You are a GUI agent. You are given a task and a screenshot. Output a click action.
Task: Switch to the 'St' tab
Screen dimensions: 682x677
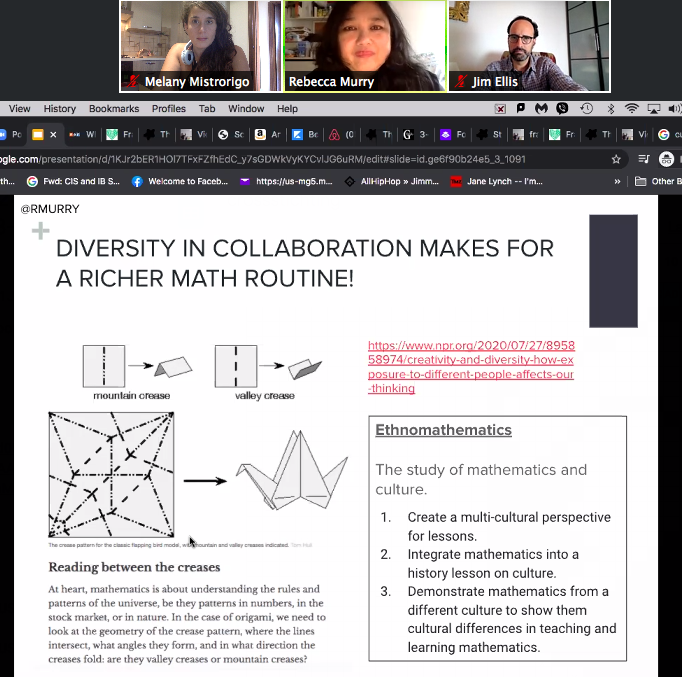pos(489,135)
